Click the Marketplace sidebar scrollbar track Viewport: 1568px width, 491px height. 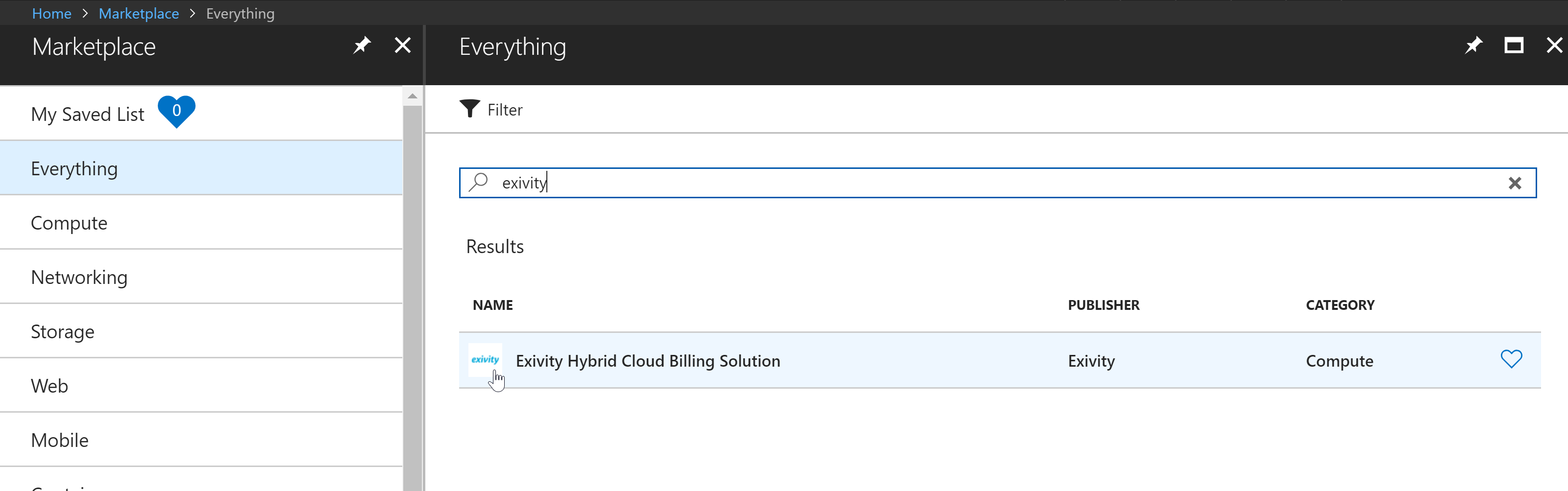tap(412, 298)
